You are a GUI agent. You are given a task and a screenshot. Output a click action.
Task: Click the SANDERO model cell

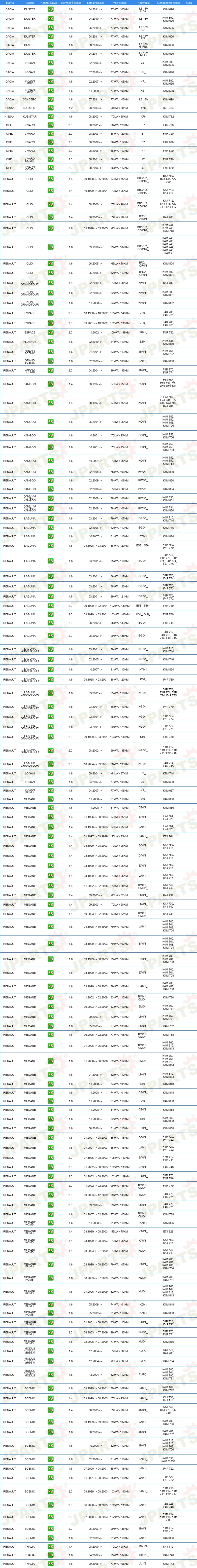pyautogui.click(x=30, y=99)
